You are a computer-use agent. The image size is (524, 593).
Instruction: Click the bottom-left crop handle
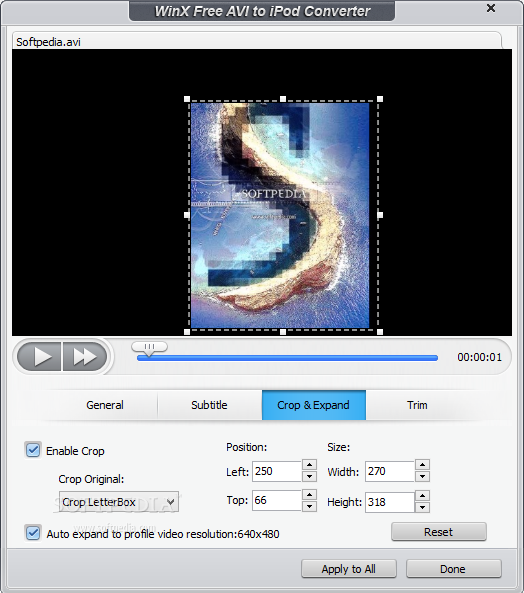pyautogui.click(x=187, y=332)
